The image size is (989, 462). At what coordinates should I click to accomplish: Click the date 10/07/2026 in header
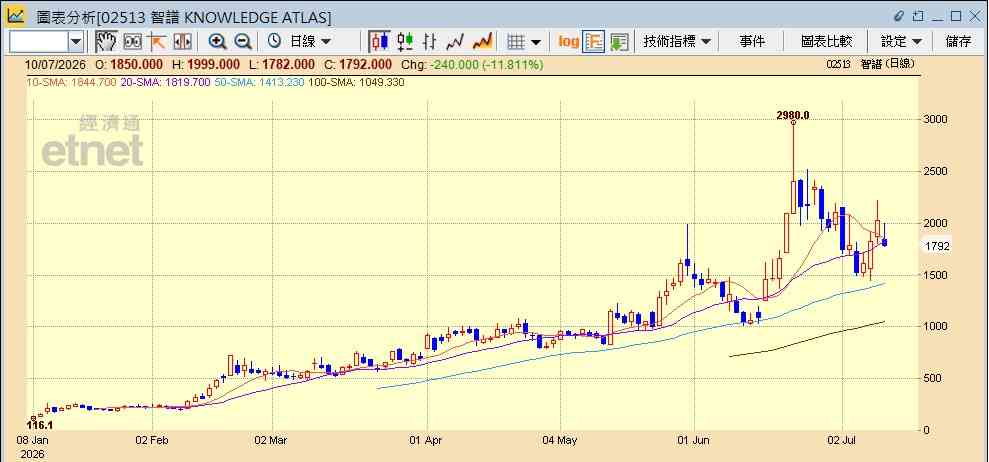click(56, 64)
